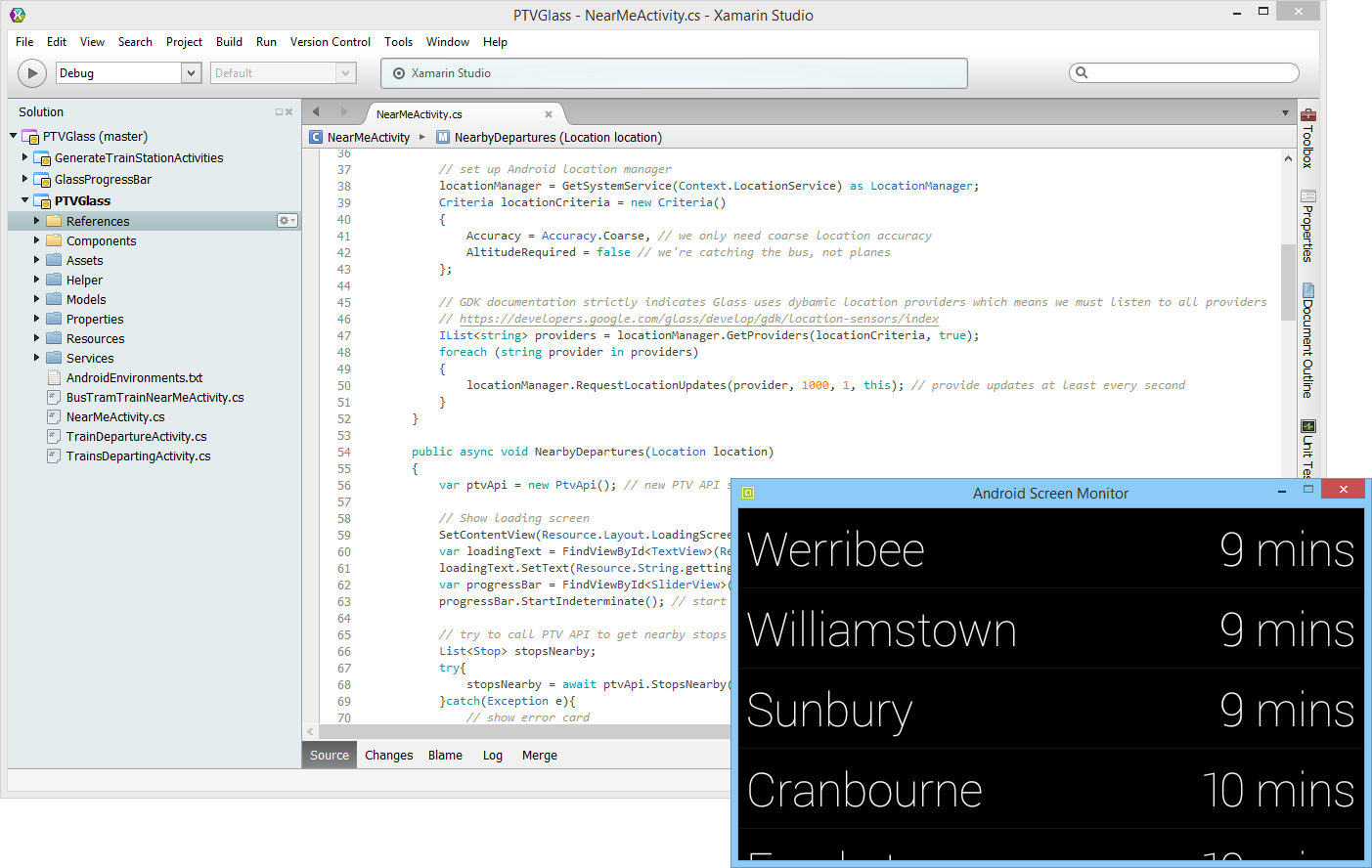The height and width of the screenshot is (868, 1372).
Task: Click the NearMeActivity class icon in breadcrumb
Action: pos(316,137)
